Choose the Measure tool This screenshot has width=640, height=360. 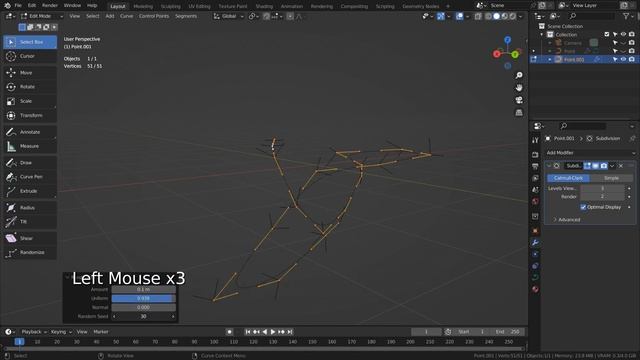click(x=30, y=146)
